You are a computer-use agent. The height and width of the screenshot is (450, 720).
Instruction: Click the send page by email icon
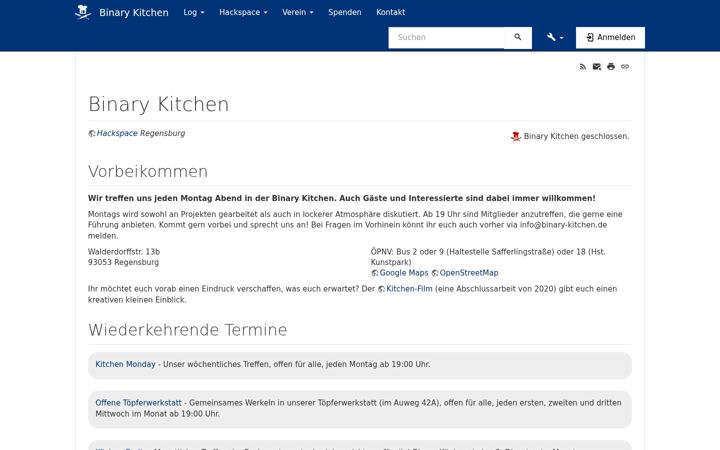(x=596, y=67)
